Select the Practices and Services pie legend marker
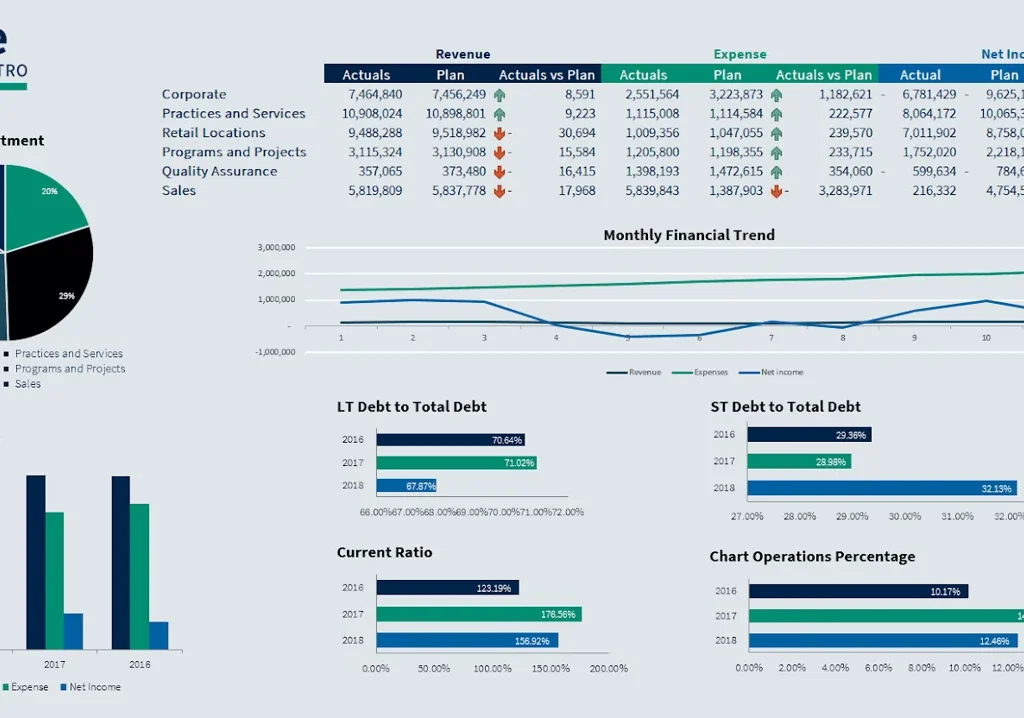This screenshot has height=718, width=1024. click(7, 354)
